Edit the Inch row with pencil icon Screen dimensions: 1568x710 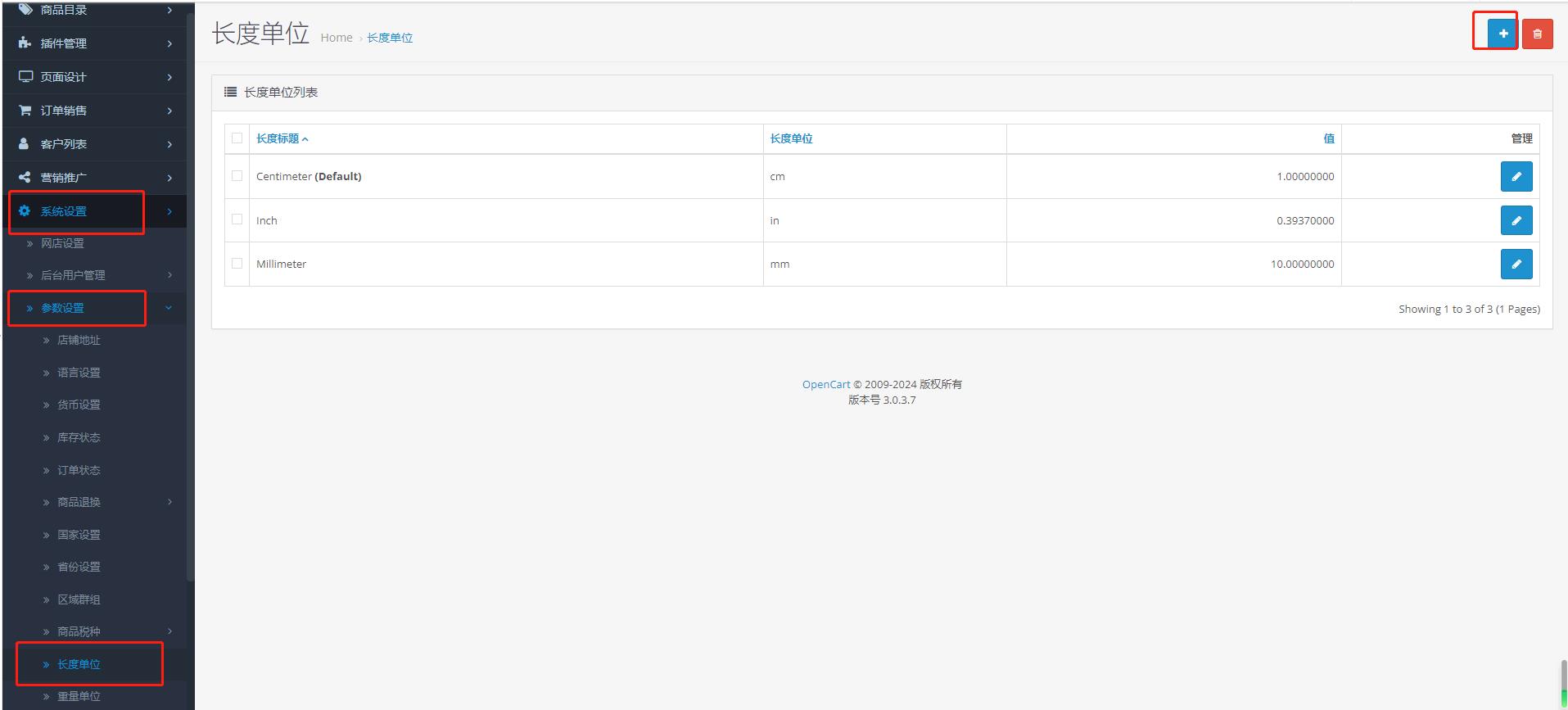[1516, 220]
